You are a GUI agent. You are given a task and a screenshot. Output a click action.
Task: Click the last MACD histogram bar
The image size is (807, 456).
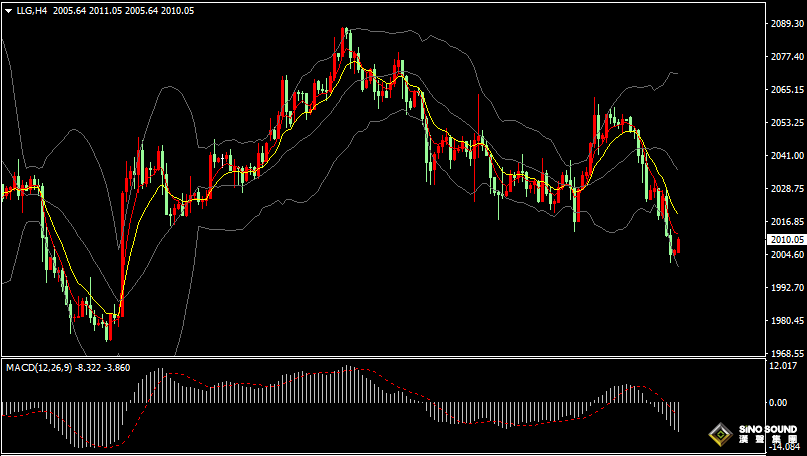point(678,417)
